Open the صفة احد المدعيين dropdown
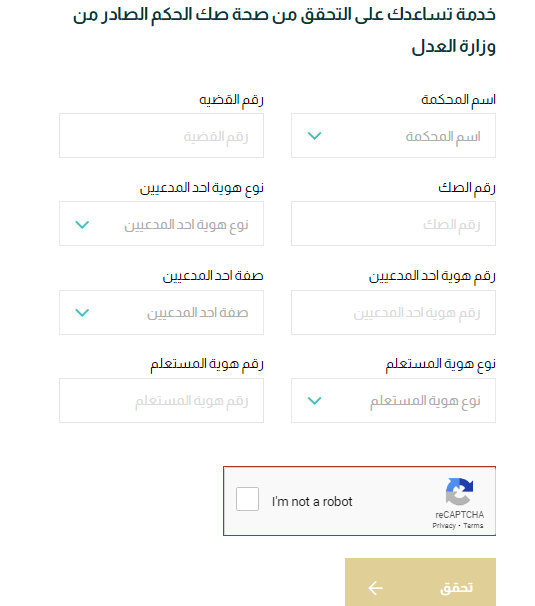 coord(161,312)
